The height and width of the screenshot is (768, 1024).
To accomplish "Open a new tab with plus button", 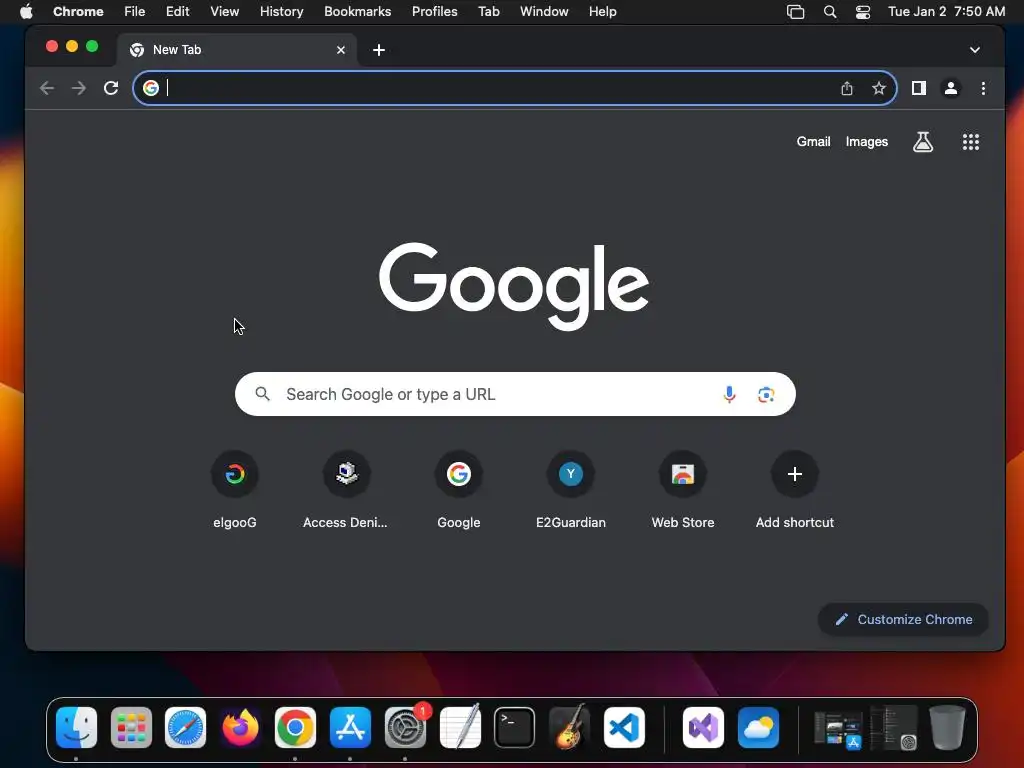I will point(379,50).
